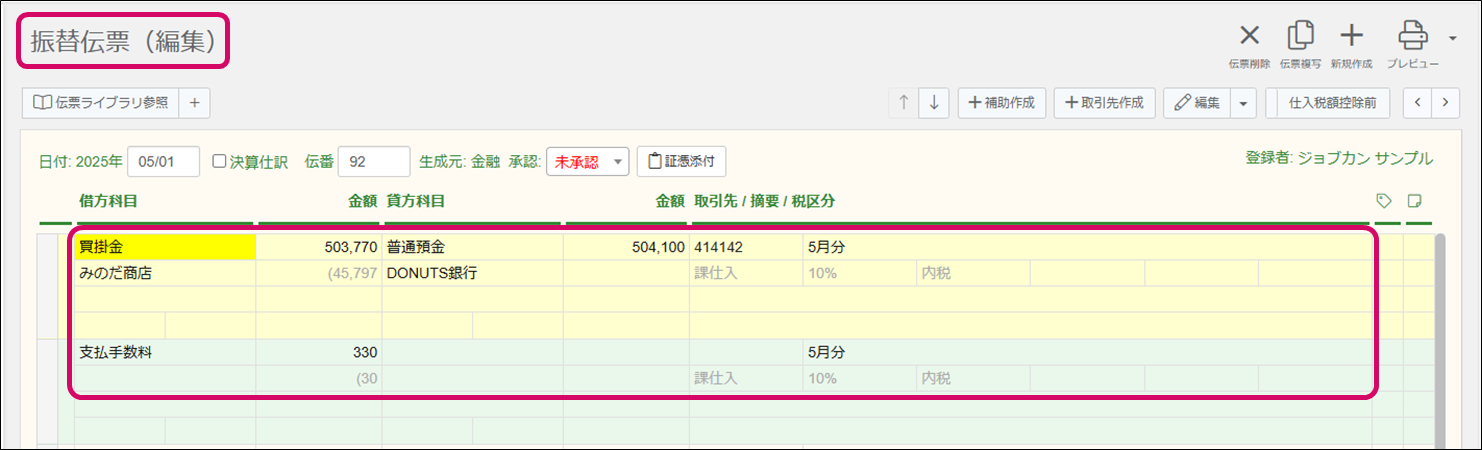The width and height of the screenshot is (1482, 450).
Task: Click the 伝票削除 X icon
Action: tap(1249, 37)
